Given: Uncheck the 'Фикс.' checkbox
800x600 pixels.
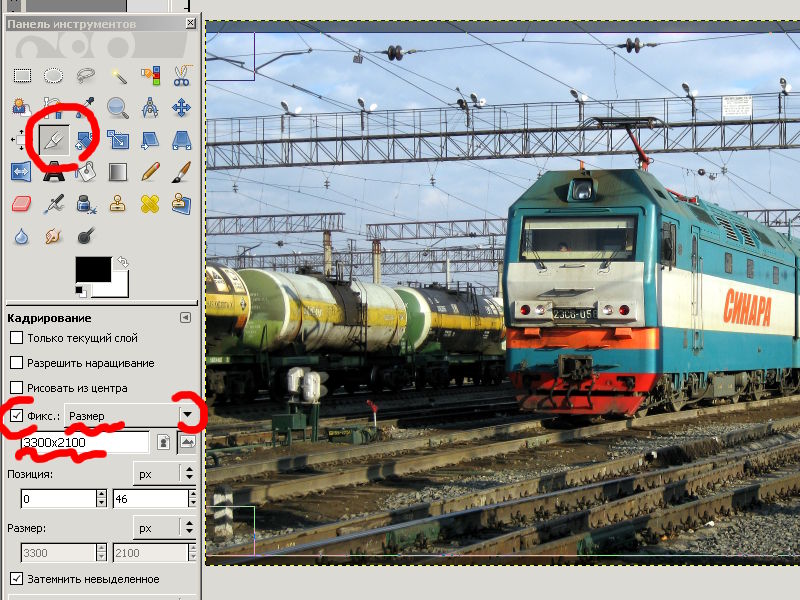Looking at the screenshot, I should click(16, 415).
